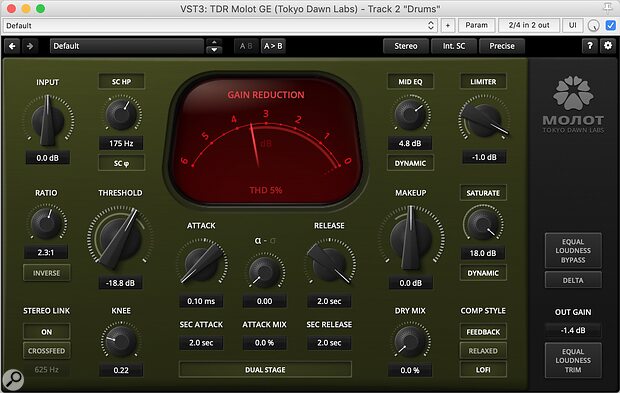Open the host Default preset dropdown
Image resolution: width=620 pixels, height=393 pixels.
[220, 25]
